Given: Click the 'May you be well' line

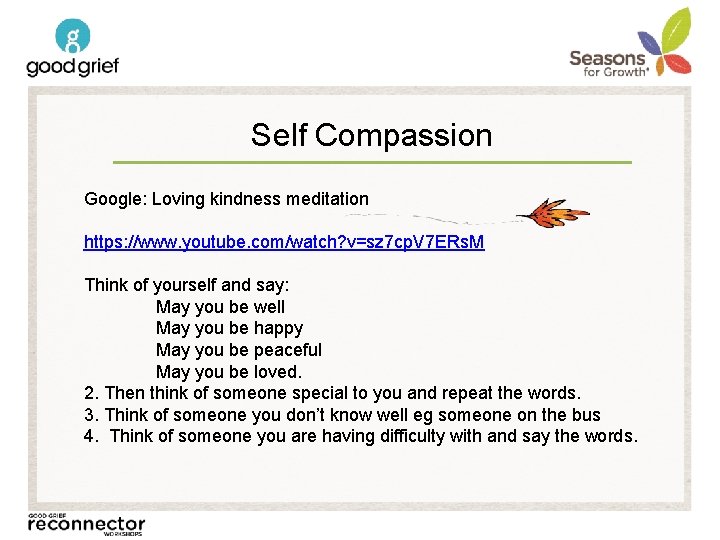Looking at the screenshot, I should click(220, 307).
